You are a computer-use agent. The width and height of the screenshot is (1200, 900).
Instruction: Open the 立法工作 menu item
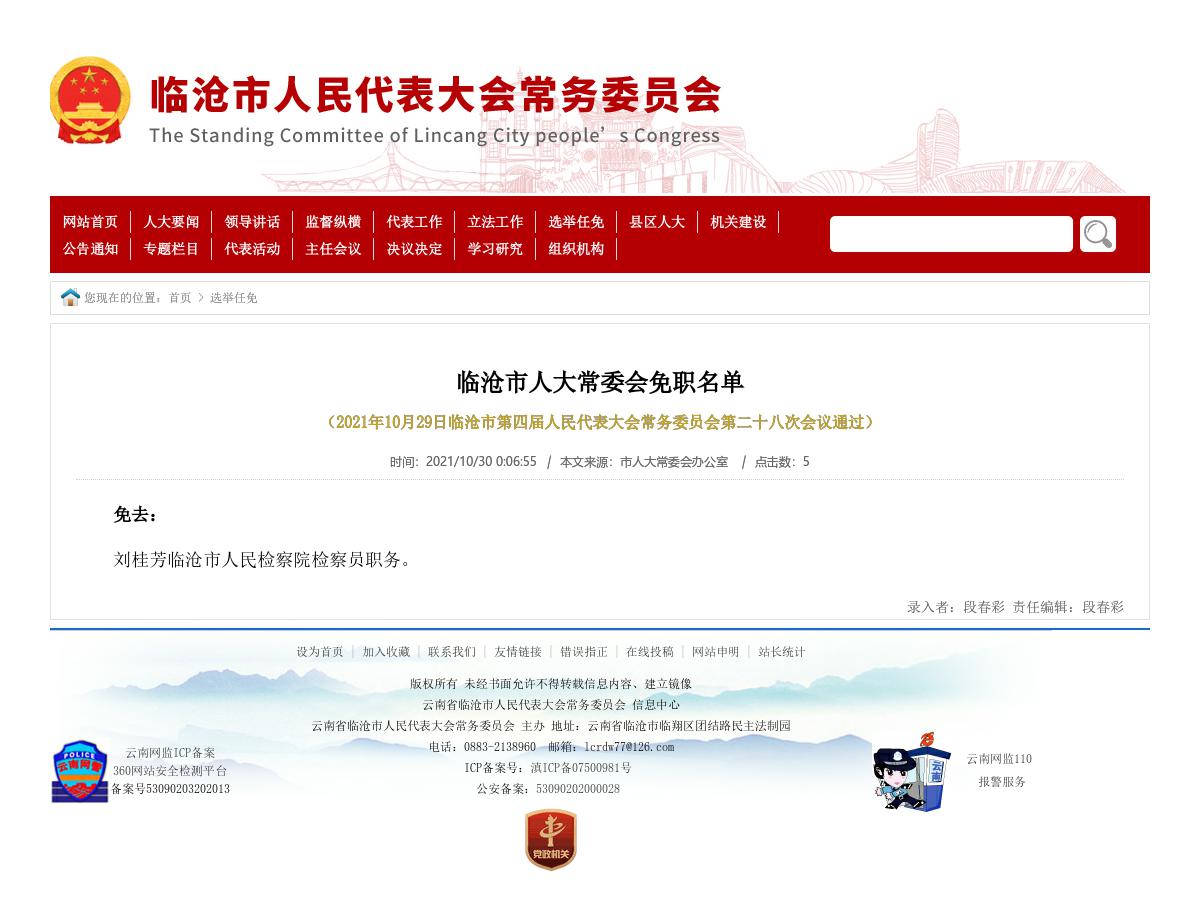point(494,222)
